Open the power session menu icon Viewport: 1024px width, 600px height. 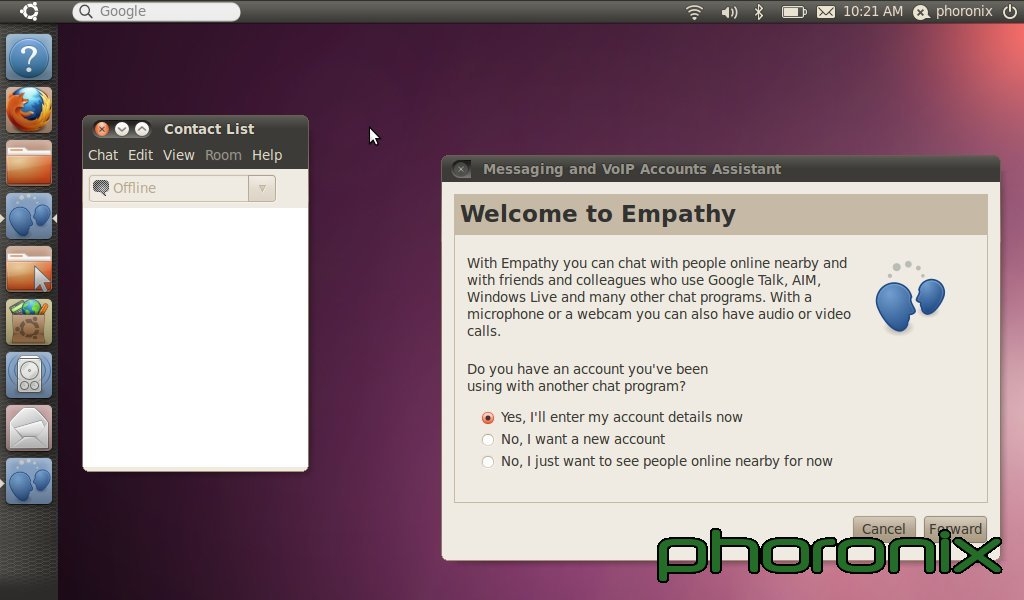(x=1009, y=12)
